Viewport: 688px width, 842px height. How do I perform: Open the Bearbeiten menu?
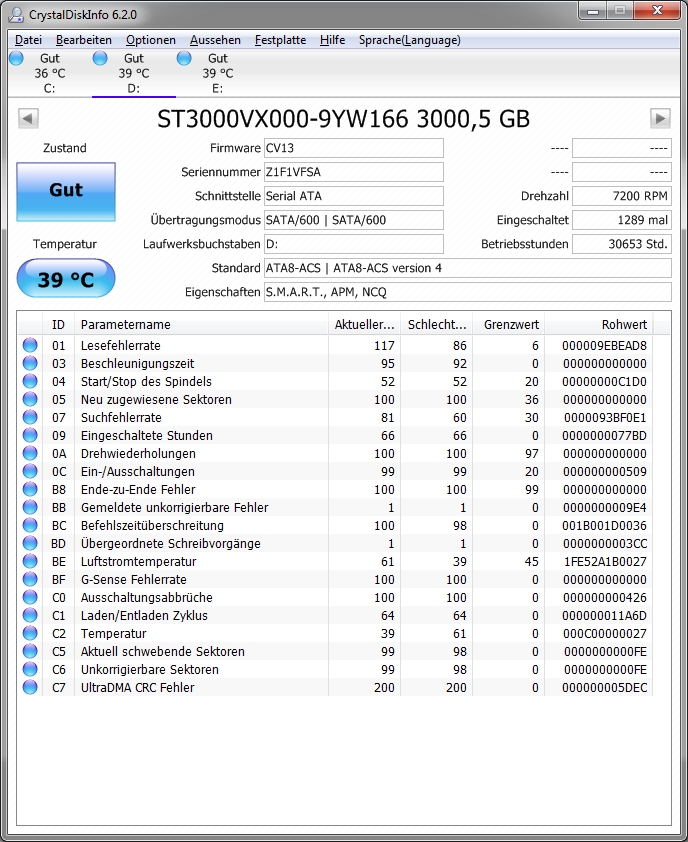coord(84,40)
